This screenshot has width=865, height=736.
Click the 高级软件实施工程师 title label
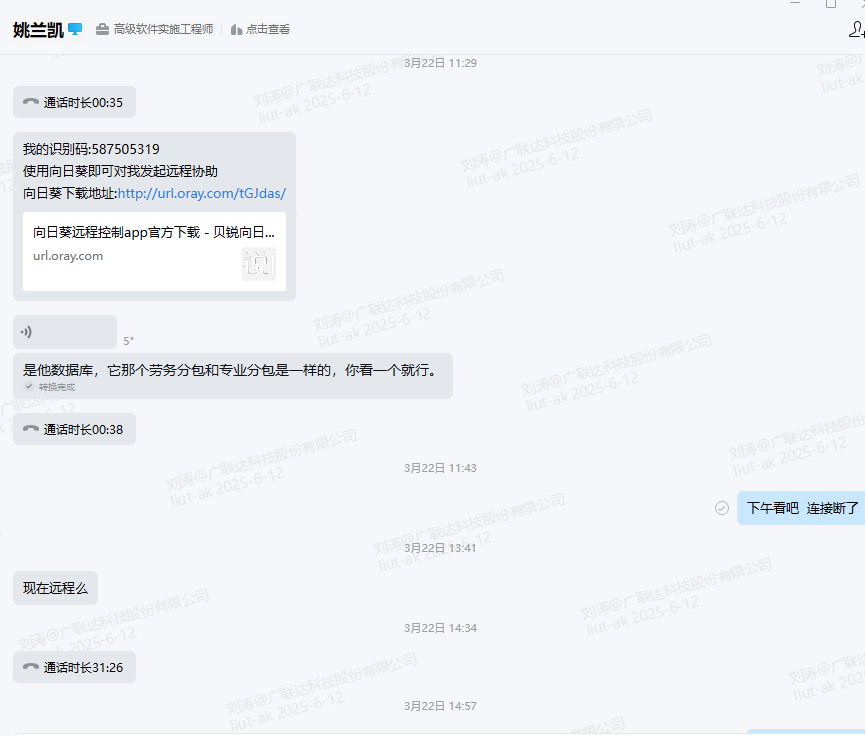click(x=163, y=30)
